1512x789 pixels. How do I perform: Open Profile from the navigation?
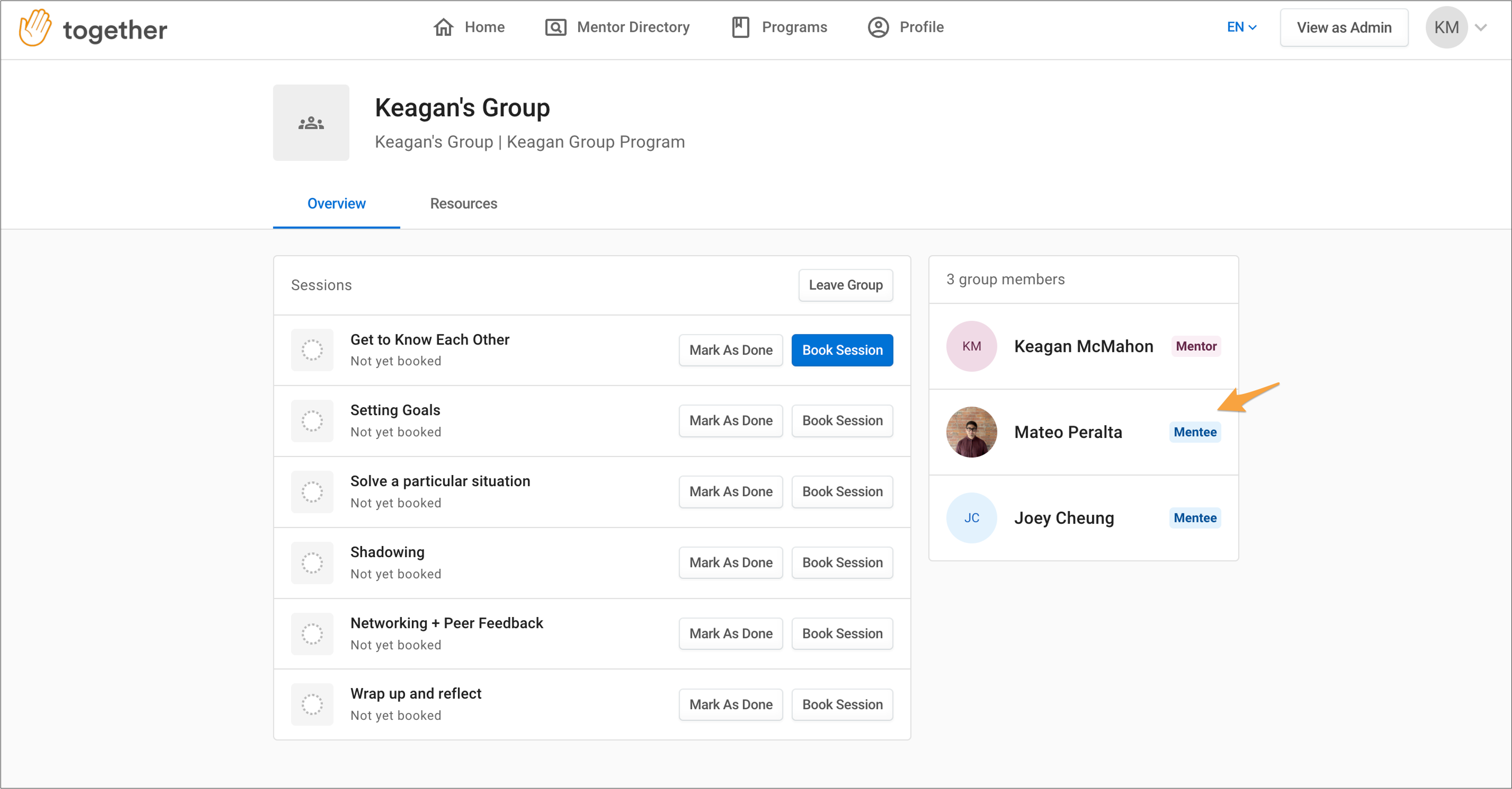pyautogui.click(x=906, y=27)
